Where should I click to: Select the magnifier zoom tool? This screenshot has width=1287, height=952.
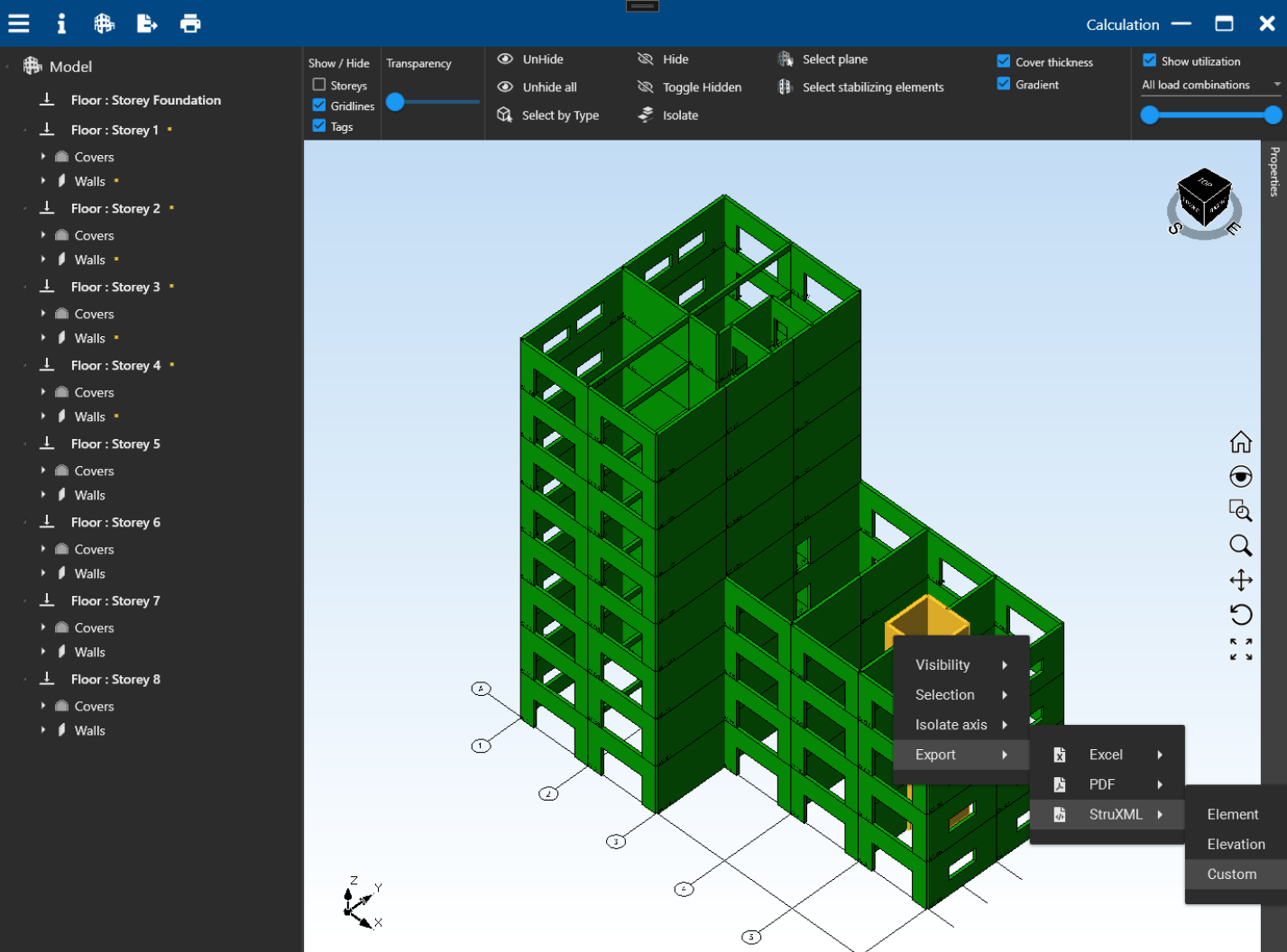click(1241, 545)
